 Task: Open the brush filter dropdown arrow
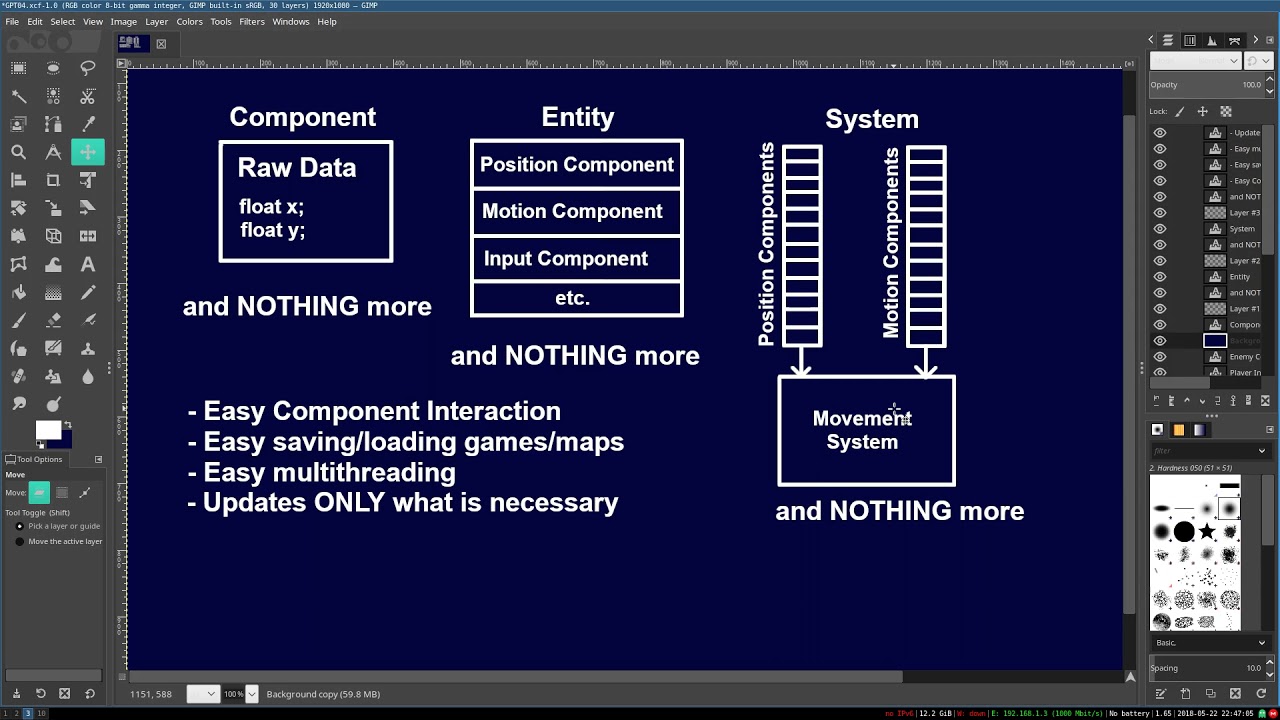(1261, 450)
